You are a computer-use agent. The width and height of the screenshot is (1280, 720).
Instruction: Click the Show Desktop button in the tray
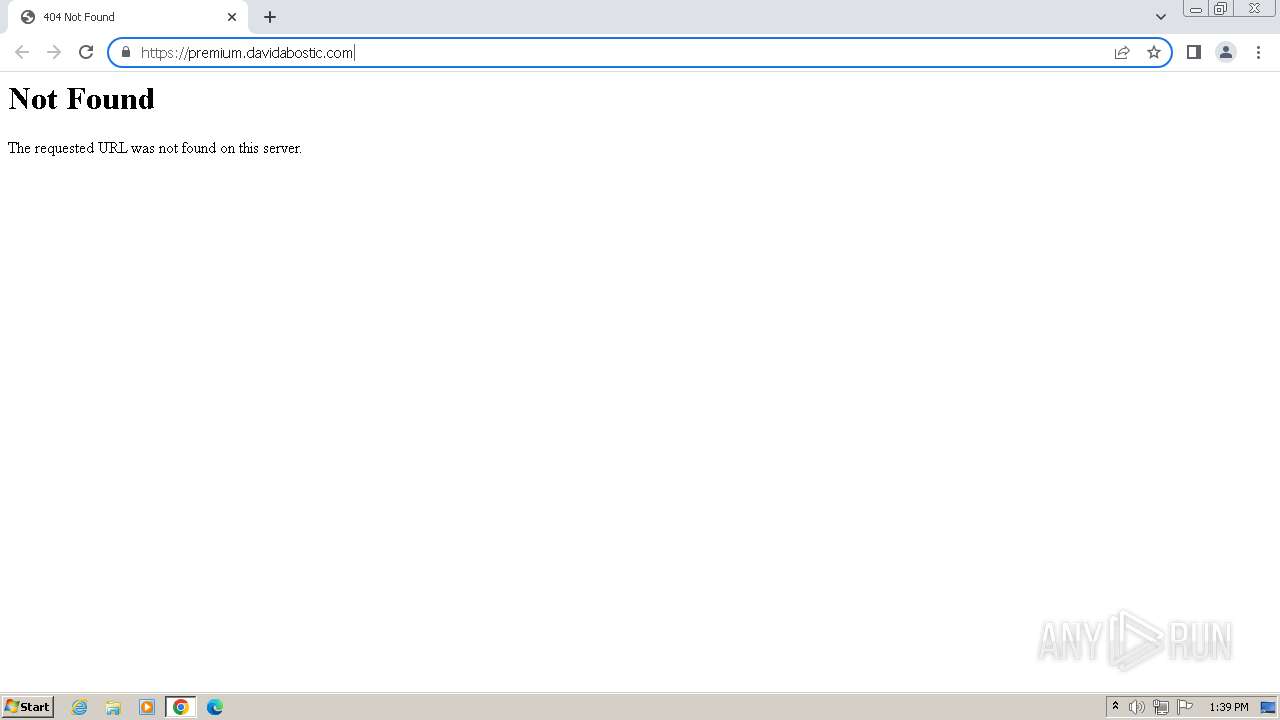pyautogui.click(x=1268, y=707)
